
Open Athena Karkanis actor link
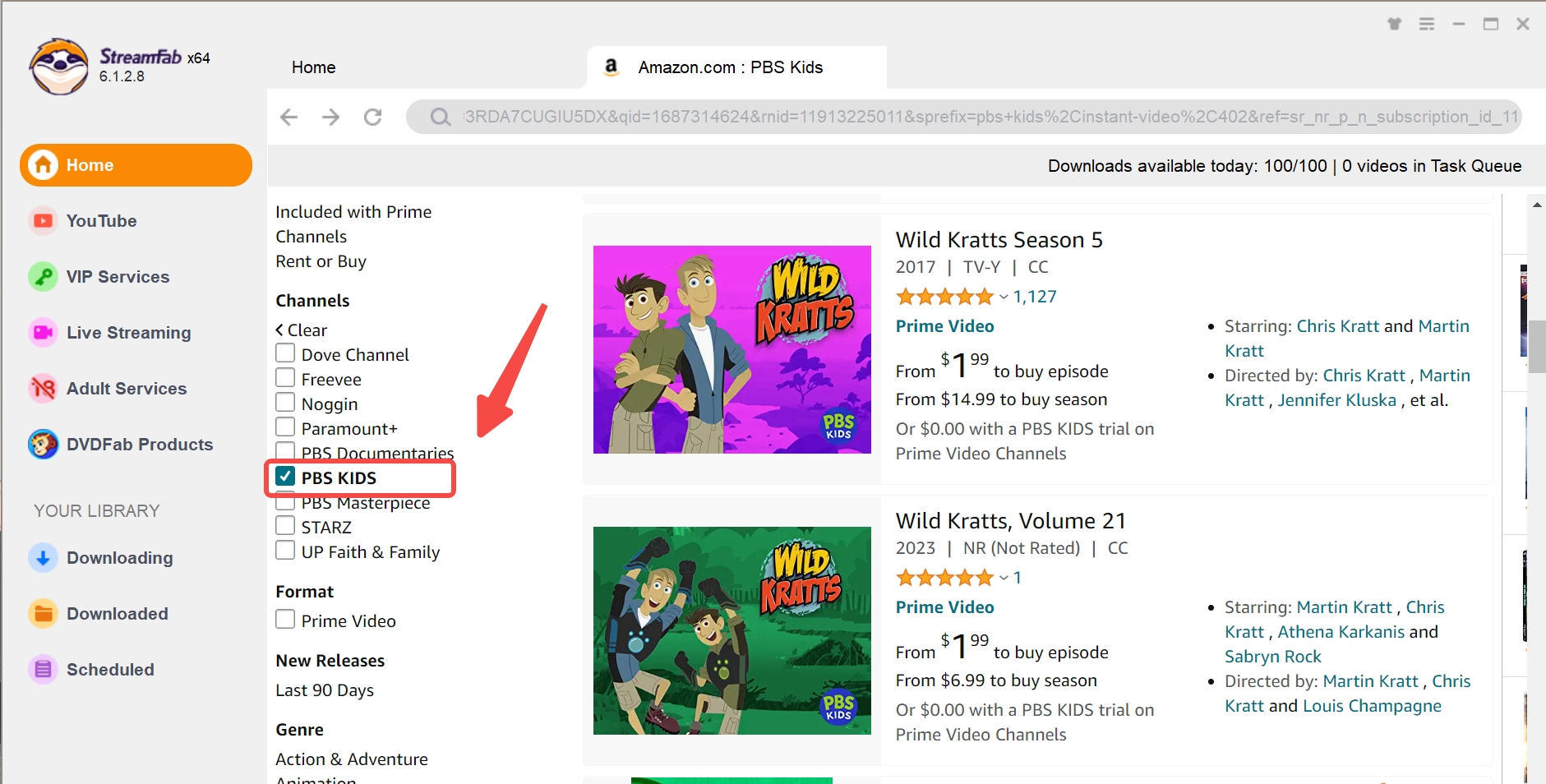pos(1341,632)
